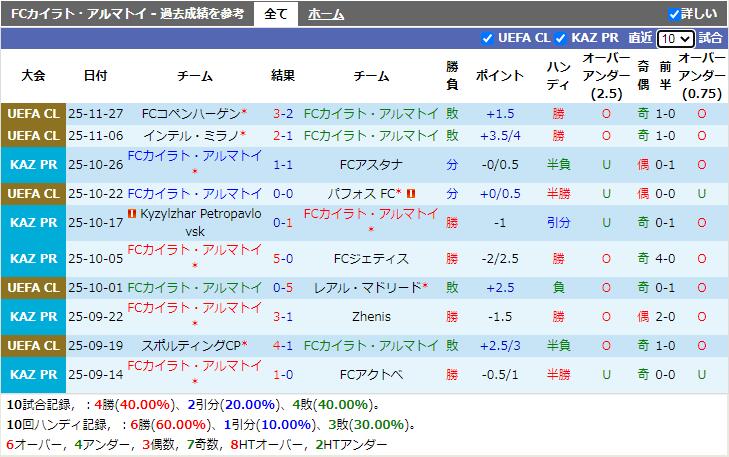Select the 全て tab
Image resolution: width=729 pixels, height=457 pixels.
tap(275, 14)
